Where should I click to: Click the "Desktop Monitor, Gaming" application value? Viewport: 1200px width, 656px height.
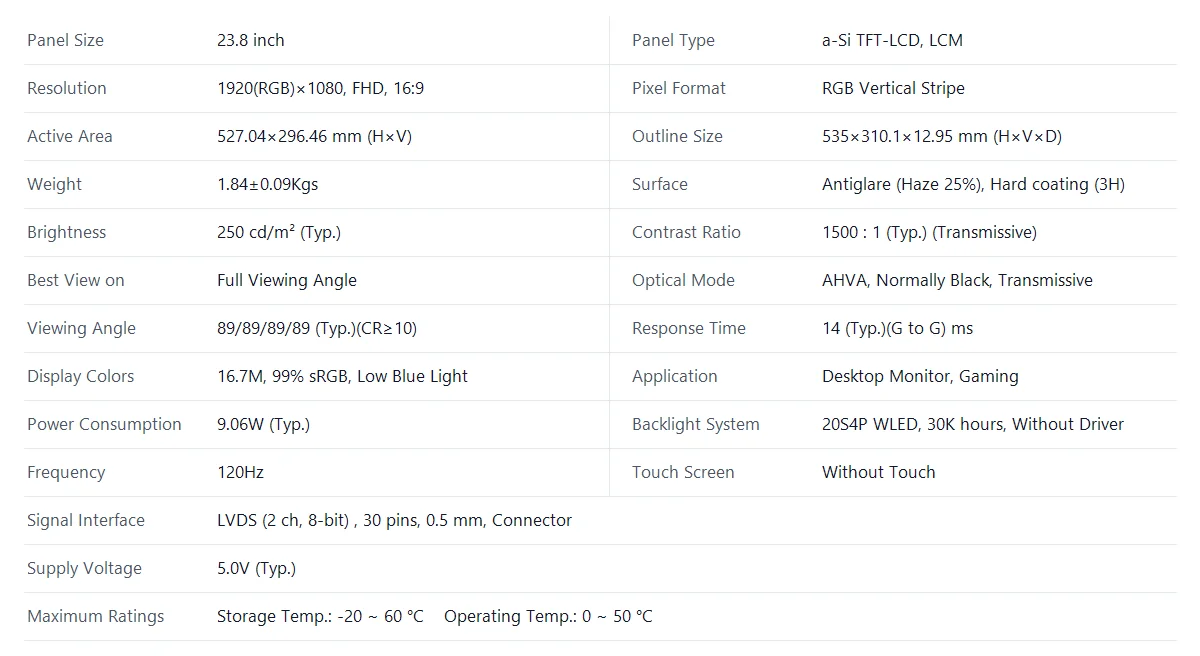point(920,376)
